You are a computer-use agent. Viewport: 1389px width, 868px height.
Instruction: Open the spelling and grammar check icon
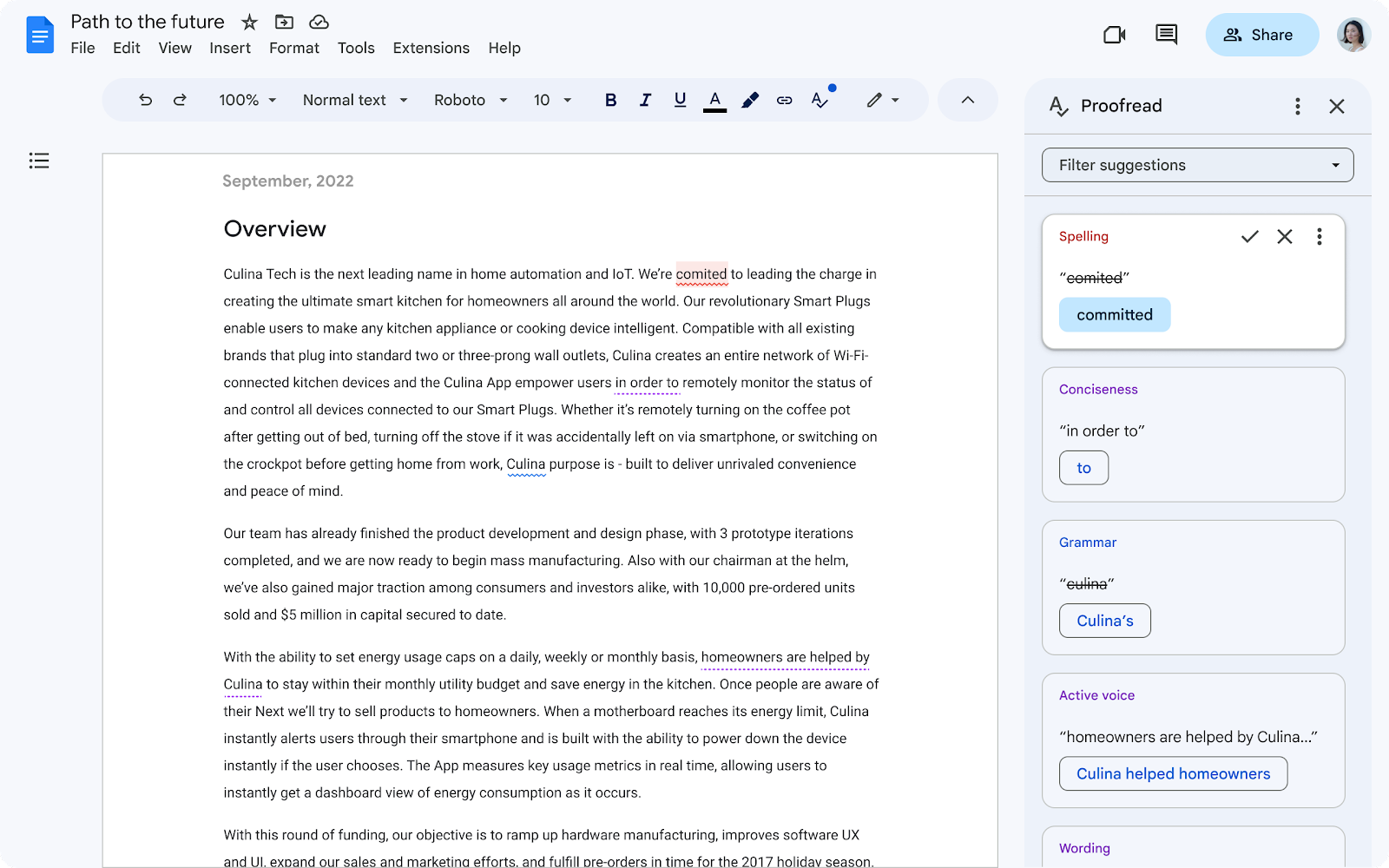coord(819,100)
